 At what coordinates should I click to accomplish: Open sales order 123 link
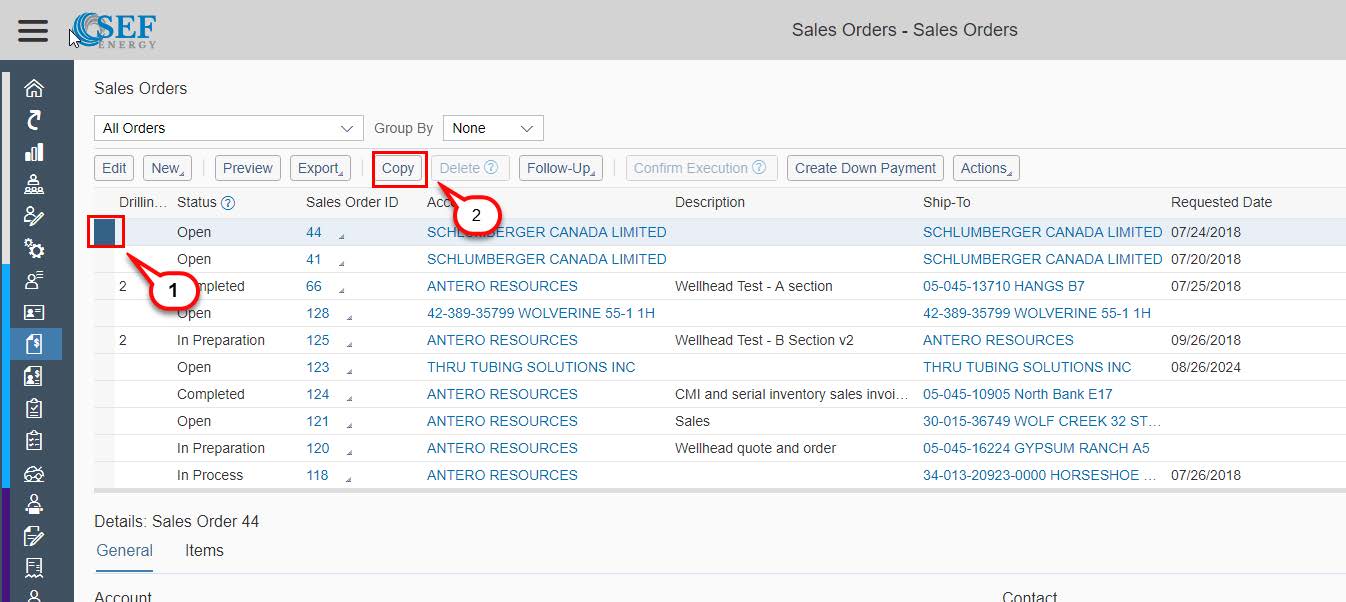[318, 367]
